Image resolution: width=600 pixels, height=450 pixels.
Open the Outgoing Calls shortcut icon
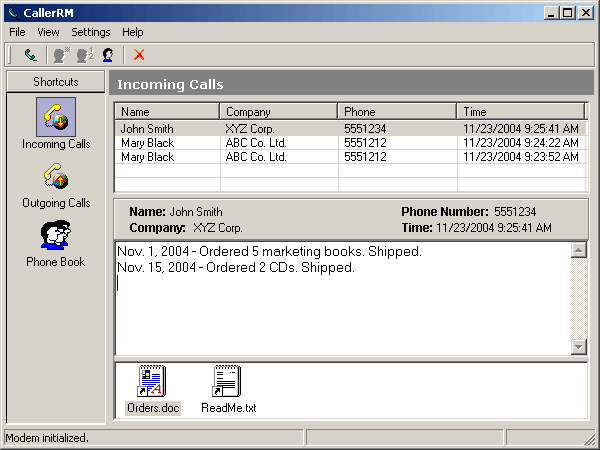[56, 176]
